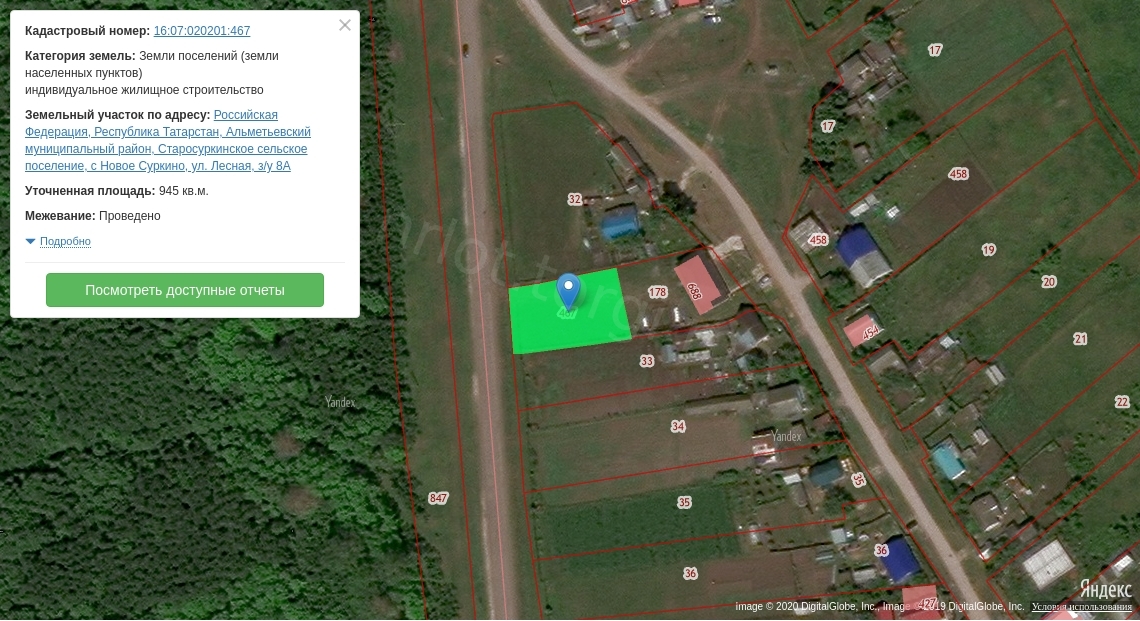Click parcel label 19 on map
The width and height of the screenshot is (1140, 621).
click(988, 250)
